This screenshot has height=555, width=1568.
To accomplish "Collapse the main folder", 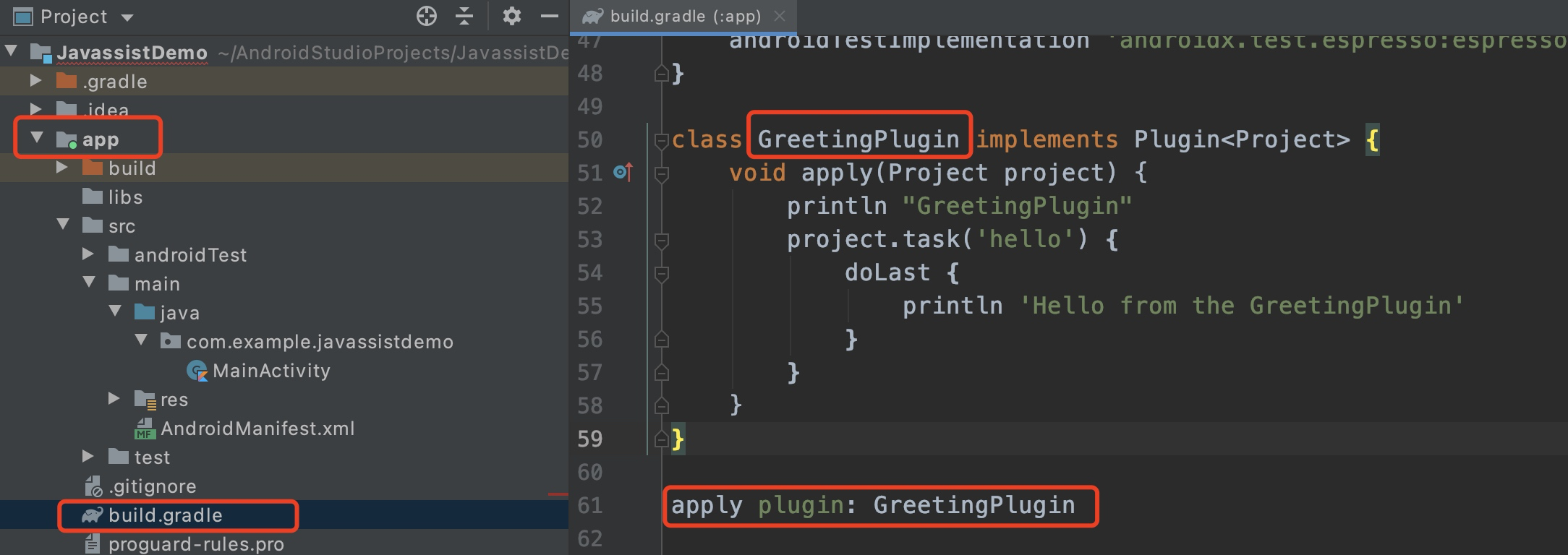I will pos(89,282).
